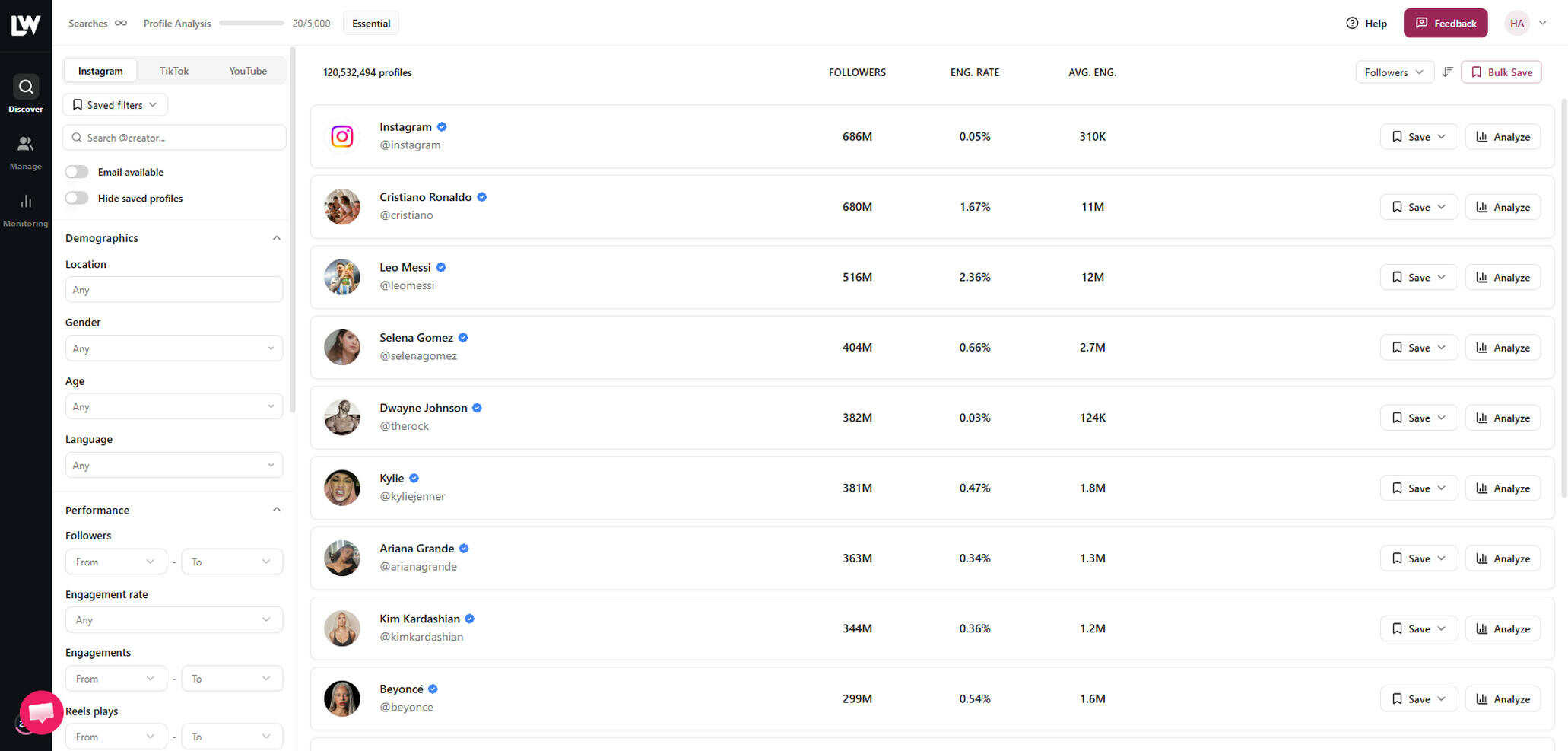Toggle Hide saved profiles switch
The width and height of the screenshot is (1568, 751).
coord(77,198)
